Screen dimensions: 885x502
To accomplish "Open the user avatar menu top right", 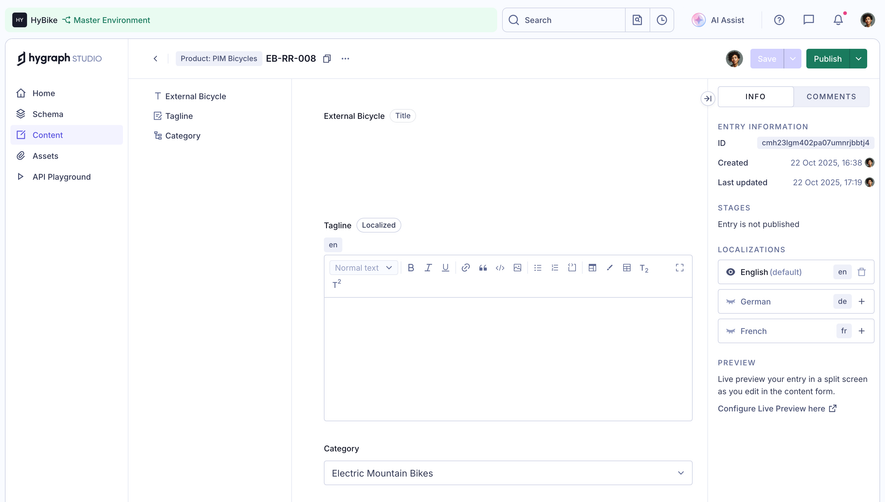I will click(868, 20).
